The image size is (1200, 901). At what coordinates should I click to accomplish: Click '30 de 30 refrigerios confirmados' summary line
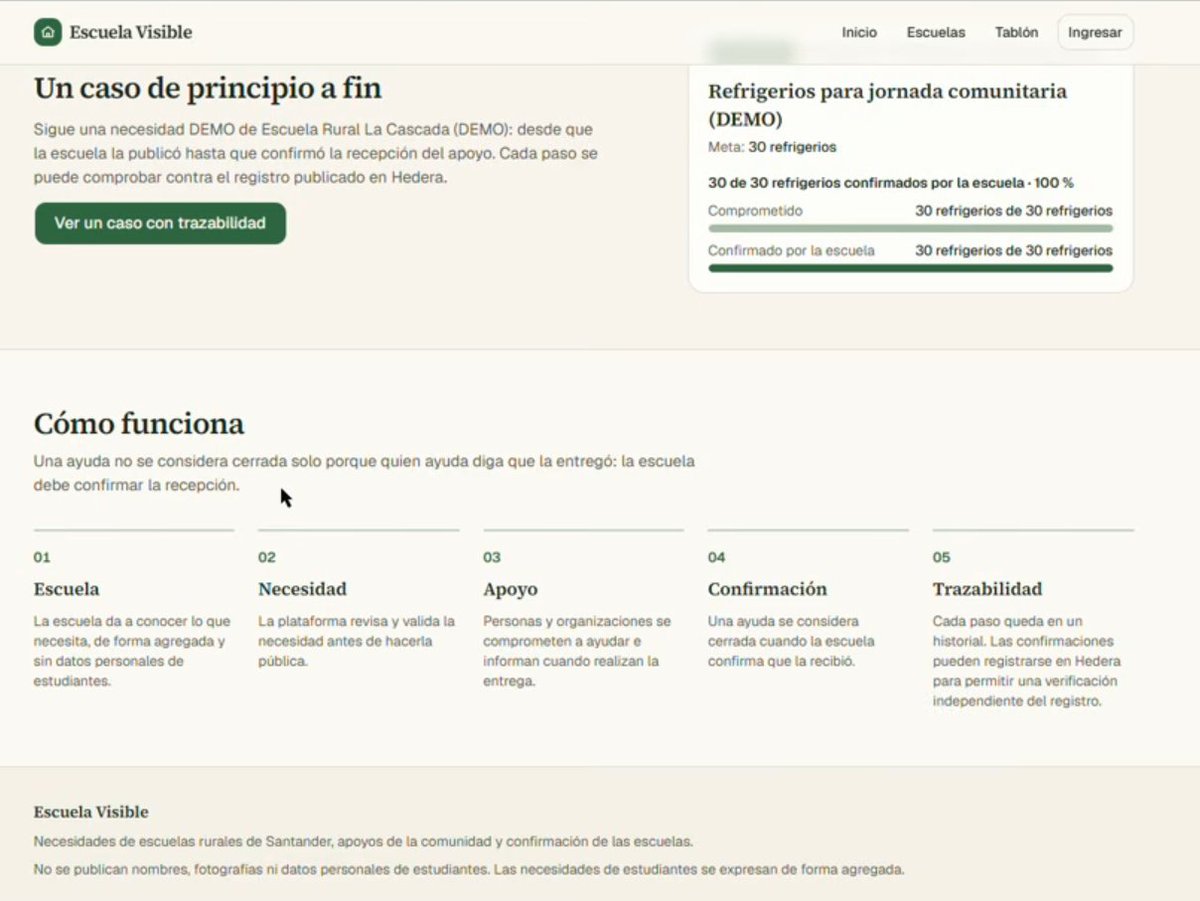[x=891, y=183]
